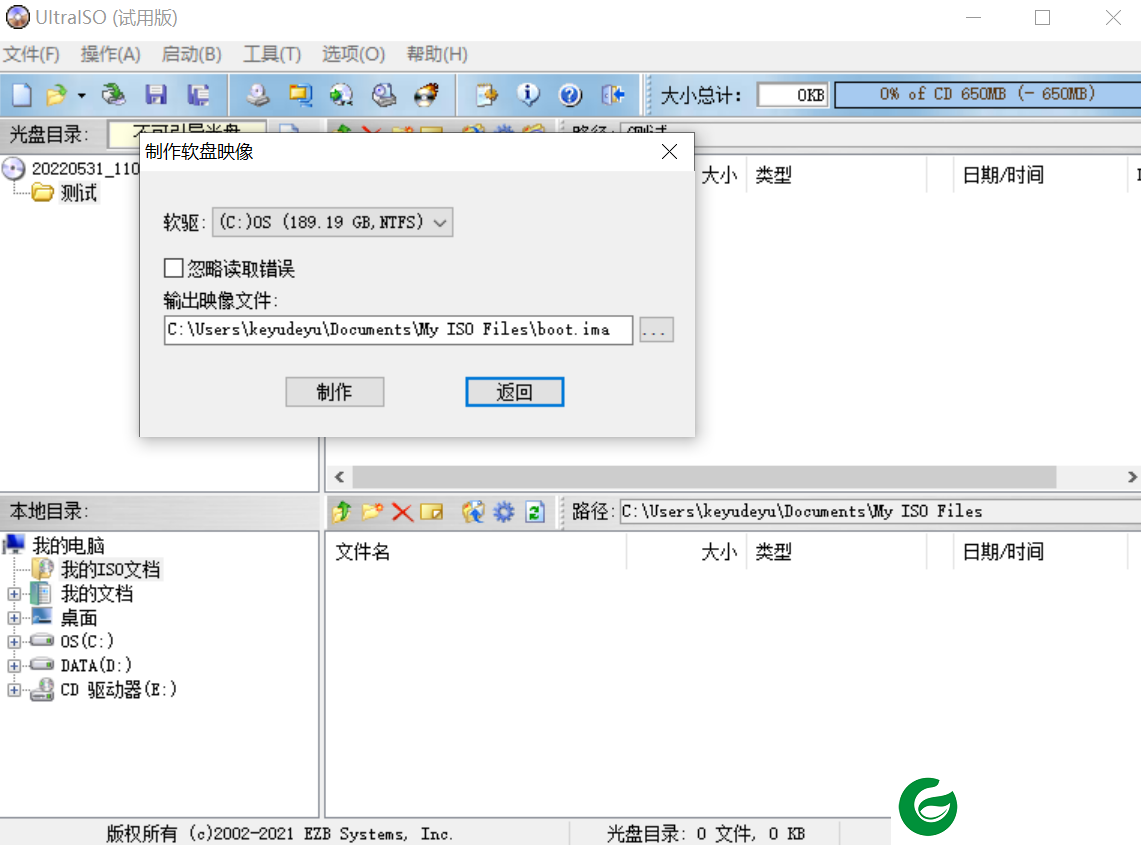This screenshot has height=845, width=1141.
Task: Select the 测试 folder in disc tree
Action: click(x=79, y=193)
